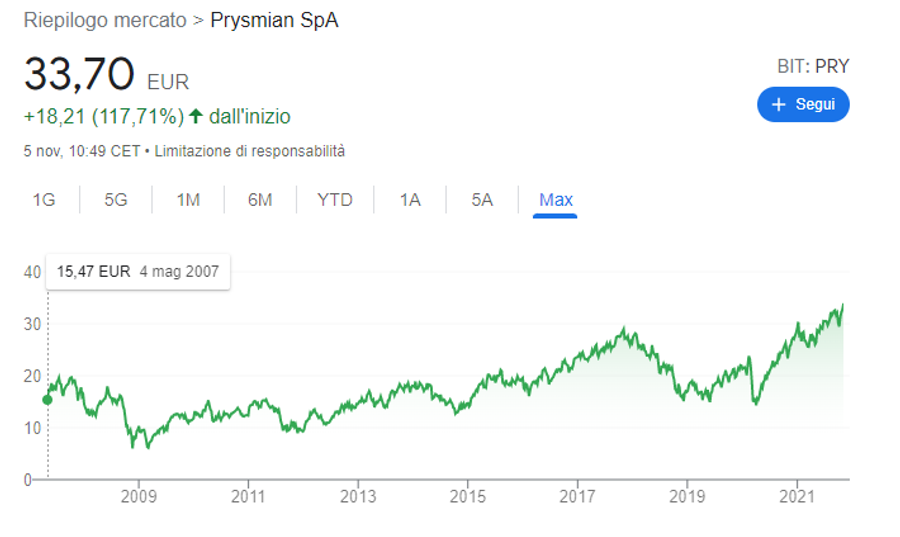Select the 5A time range tab
This screenshot has height=537, width=900.
[x=482, y=200]
